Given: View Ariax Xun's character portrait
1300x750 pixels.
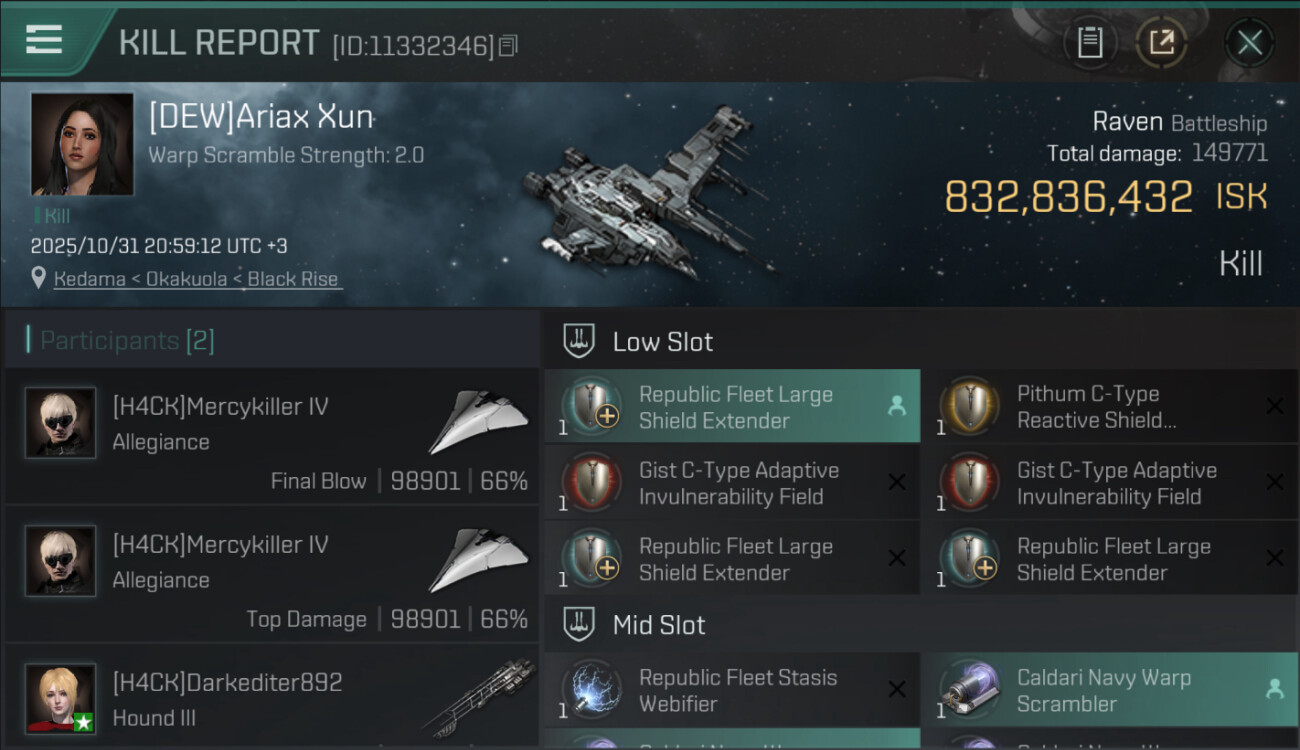Looking at the screenshot, I should [x=82, y=144].
